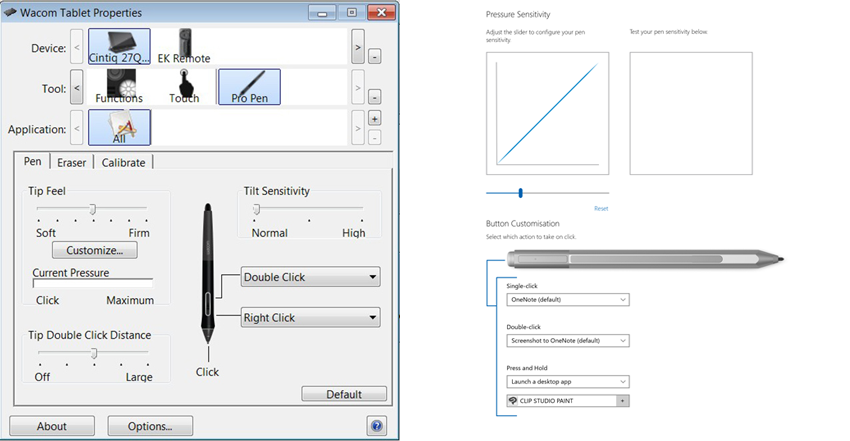Open Customize tip feel dialog
The image size is (850, 441).
pyautogui.click(x=95, y=250)
